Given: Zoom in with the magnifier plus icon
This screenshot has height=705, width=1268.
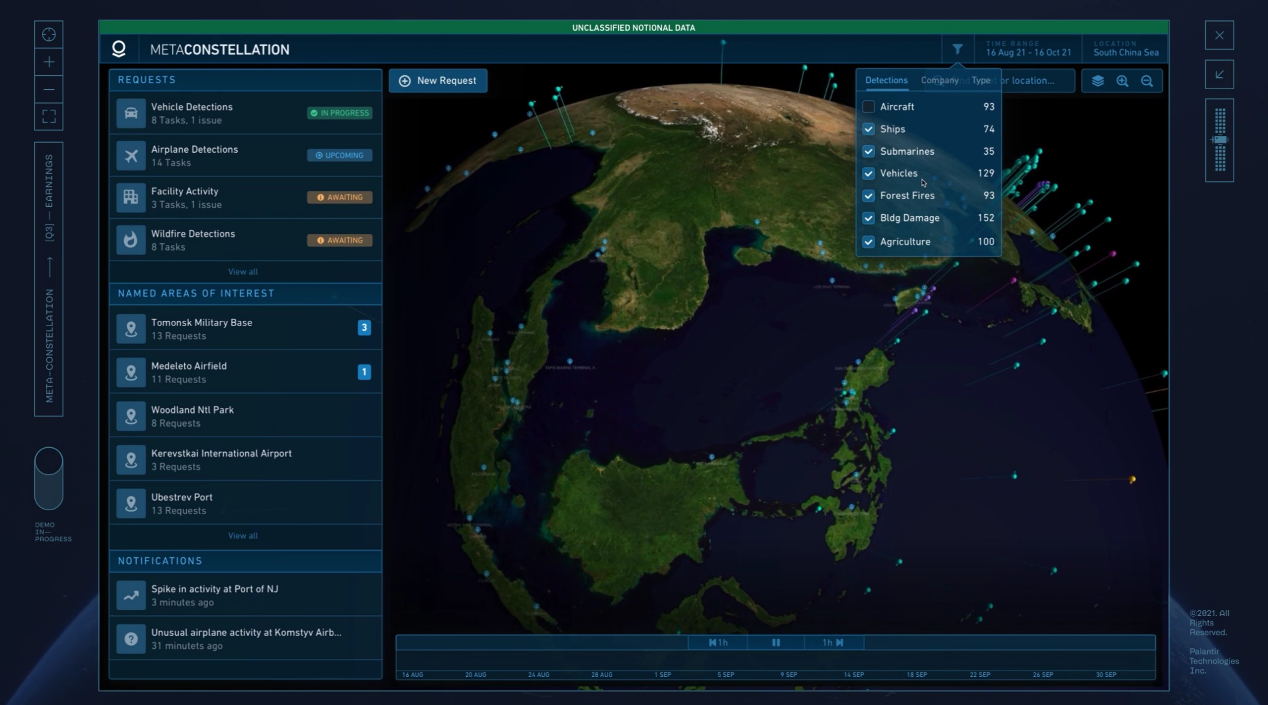Looking at the screenshot, I should pos(1122,81).
